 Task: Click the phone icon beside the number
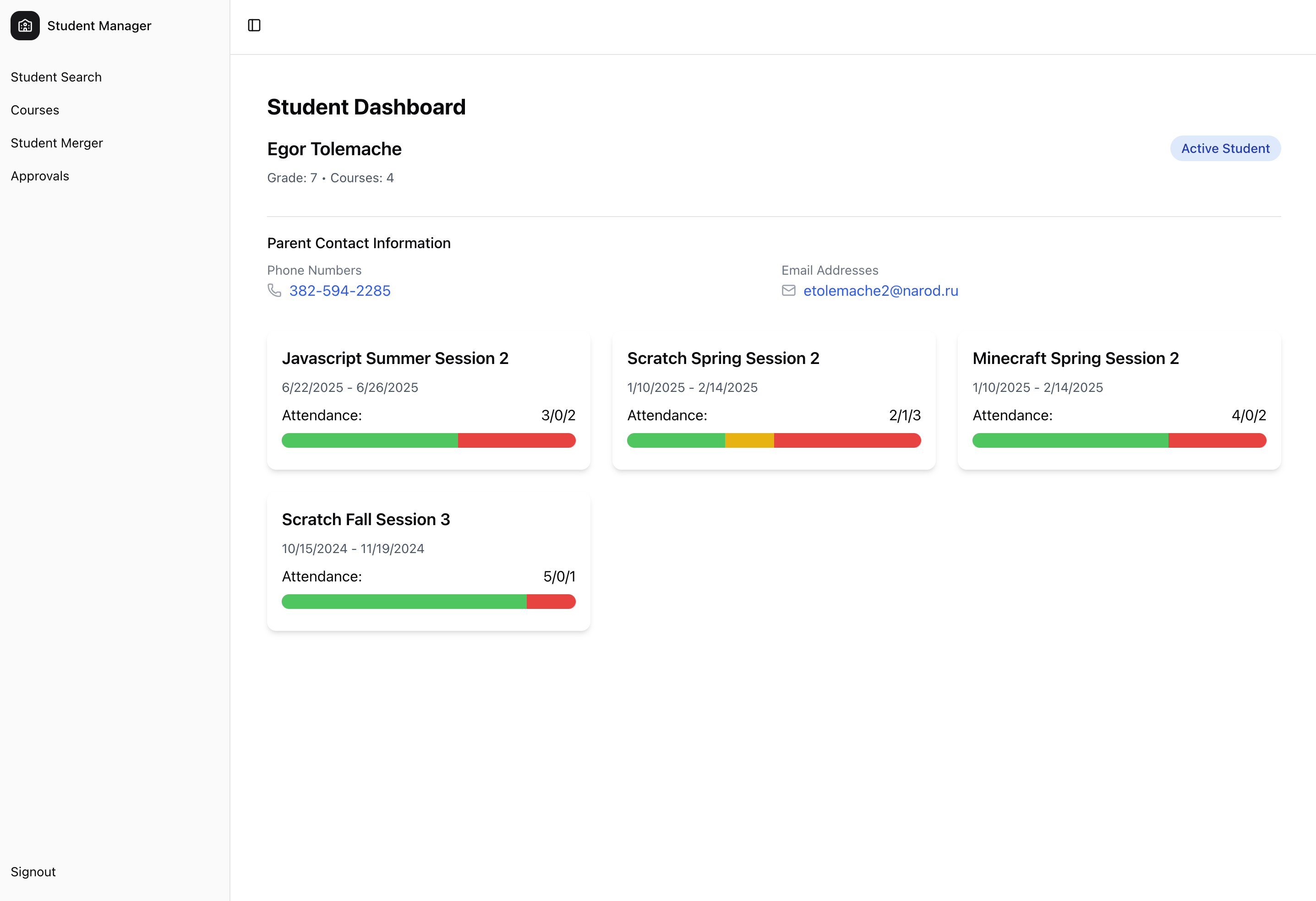274,290
